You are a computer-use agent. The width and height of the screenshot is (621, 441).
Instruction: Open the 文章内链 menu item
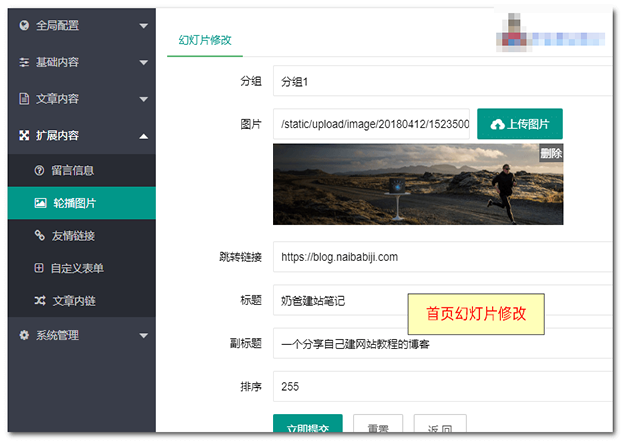(x=82, y=300)
